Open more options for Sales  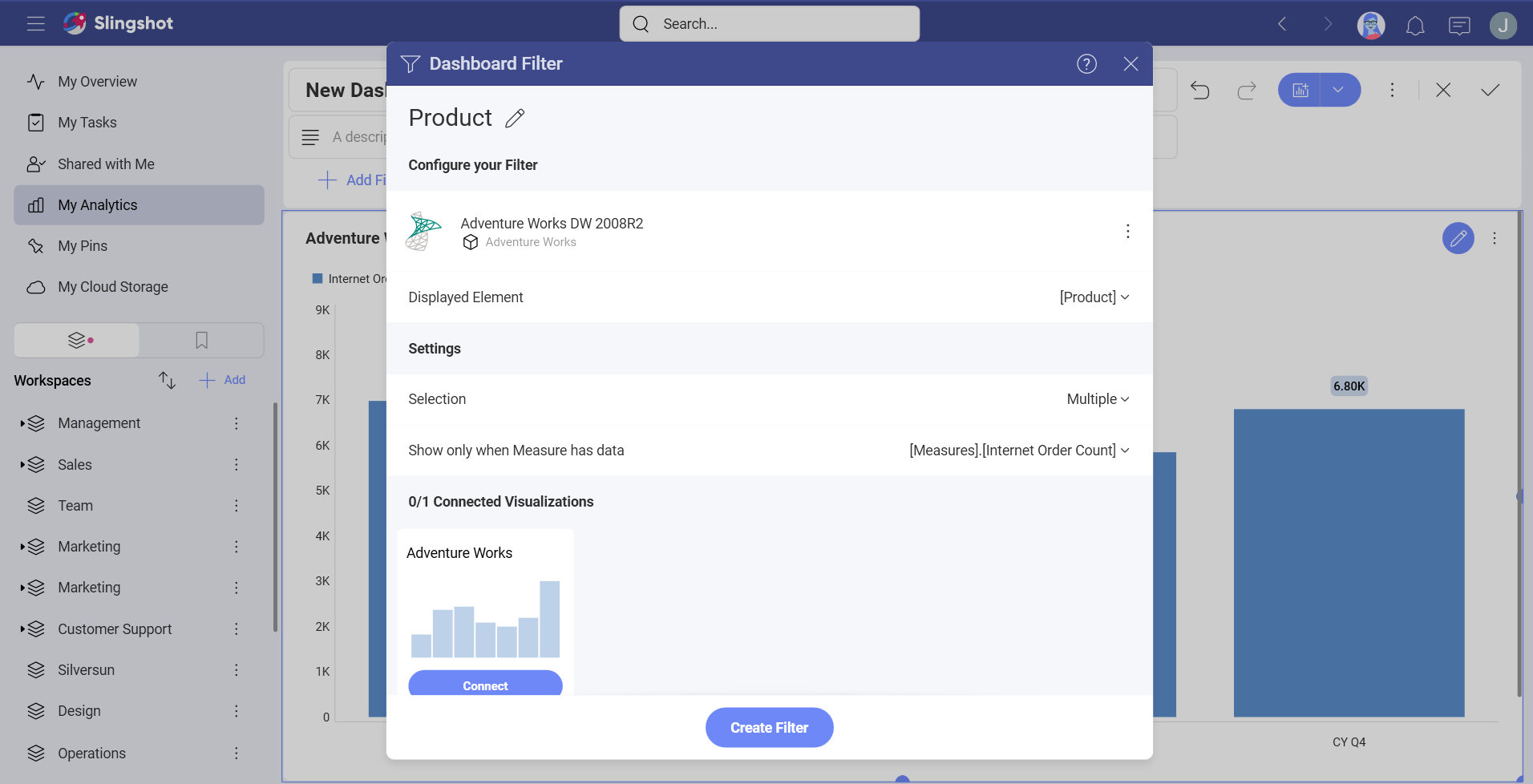click(x=237, y=465)
